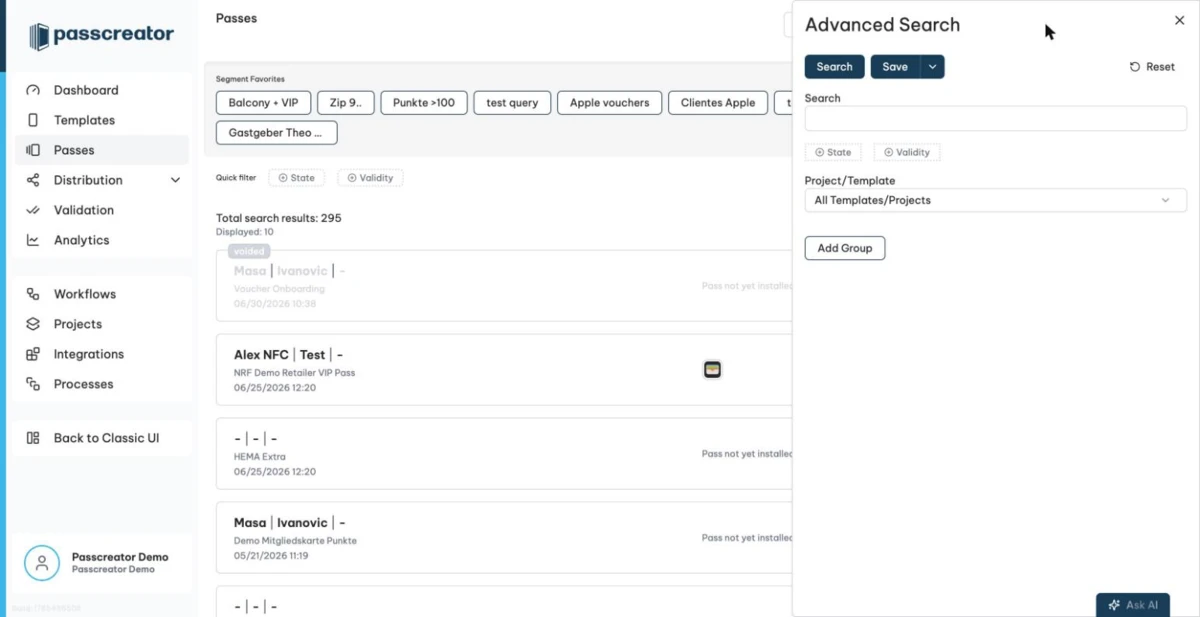Click the Passes icon
The height and width of the screenshot is (617, 1200).
pos(33,150)
